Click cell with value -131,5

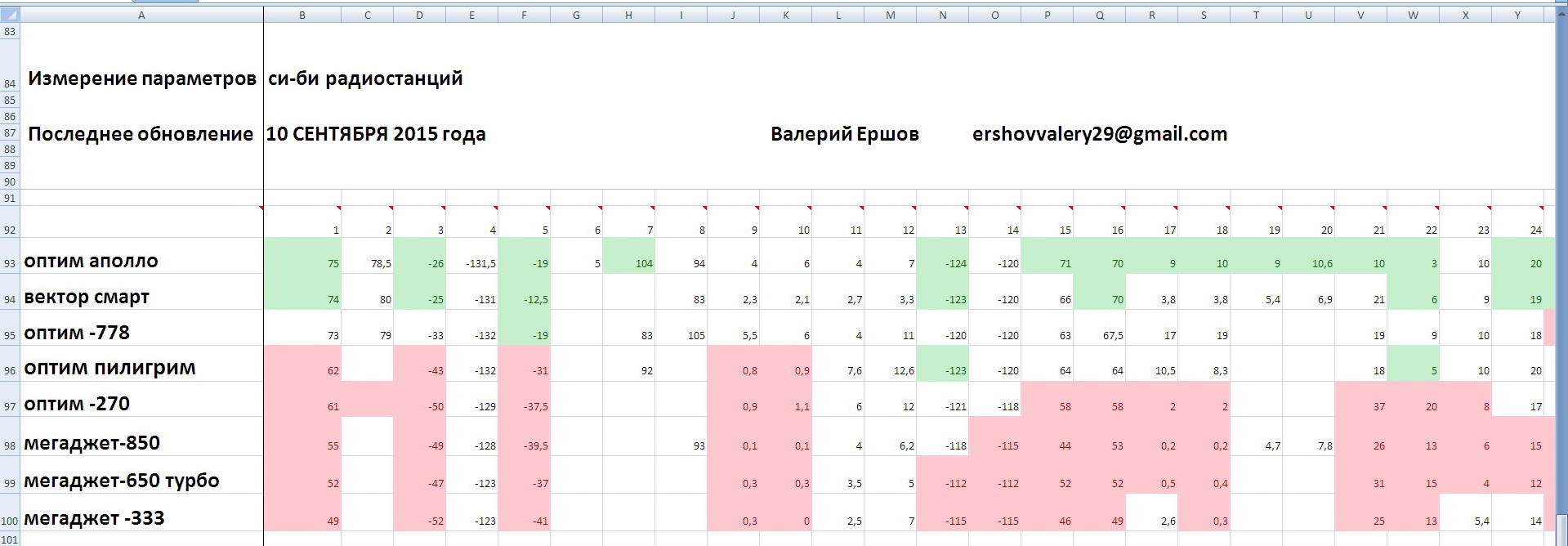click(x=471, y=256)
